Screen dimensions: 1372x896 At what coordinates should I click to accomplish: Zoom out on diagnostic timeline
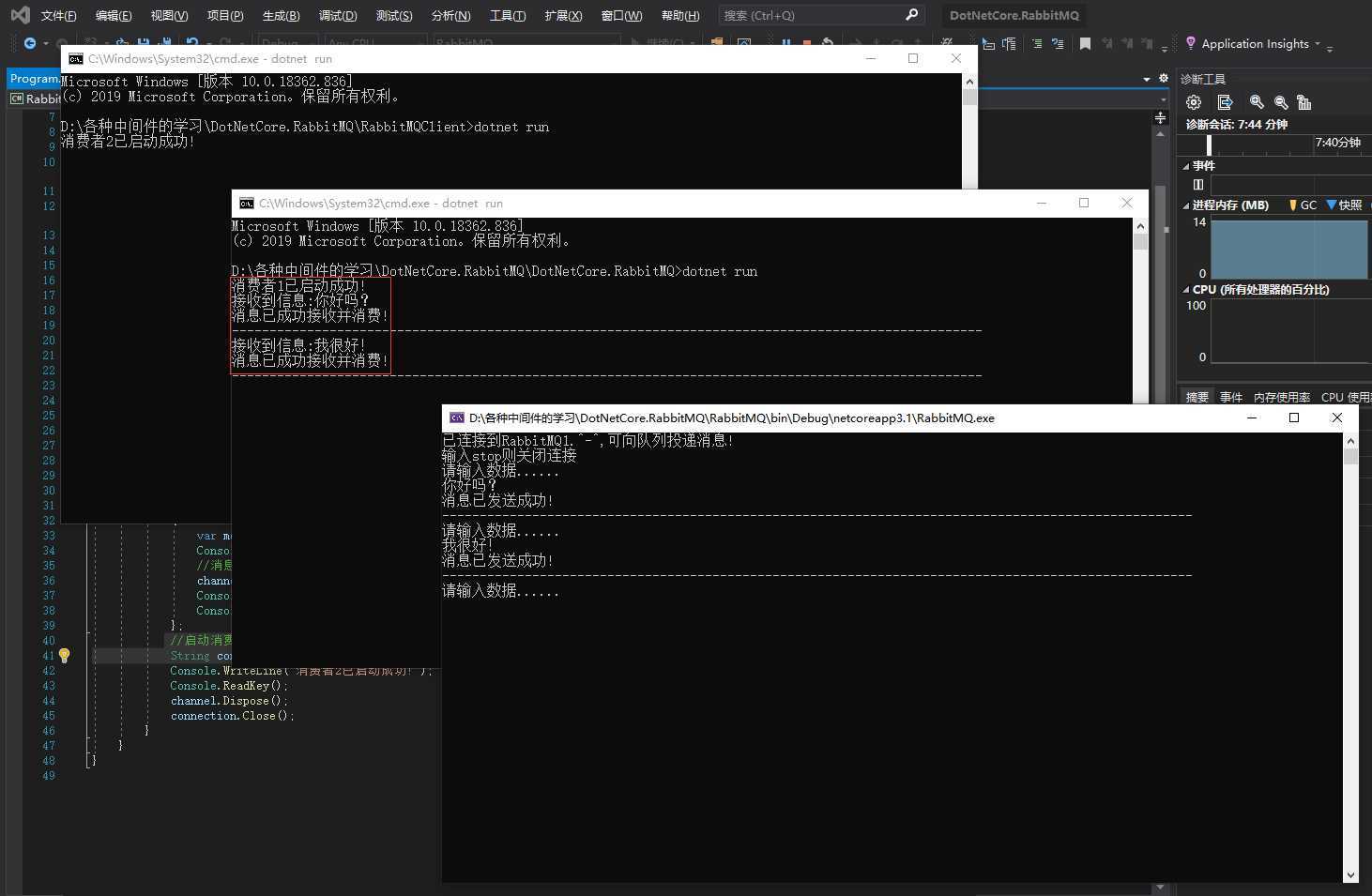[x=1281, y=102]
